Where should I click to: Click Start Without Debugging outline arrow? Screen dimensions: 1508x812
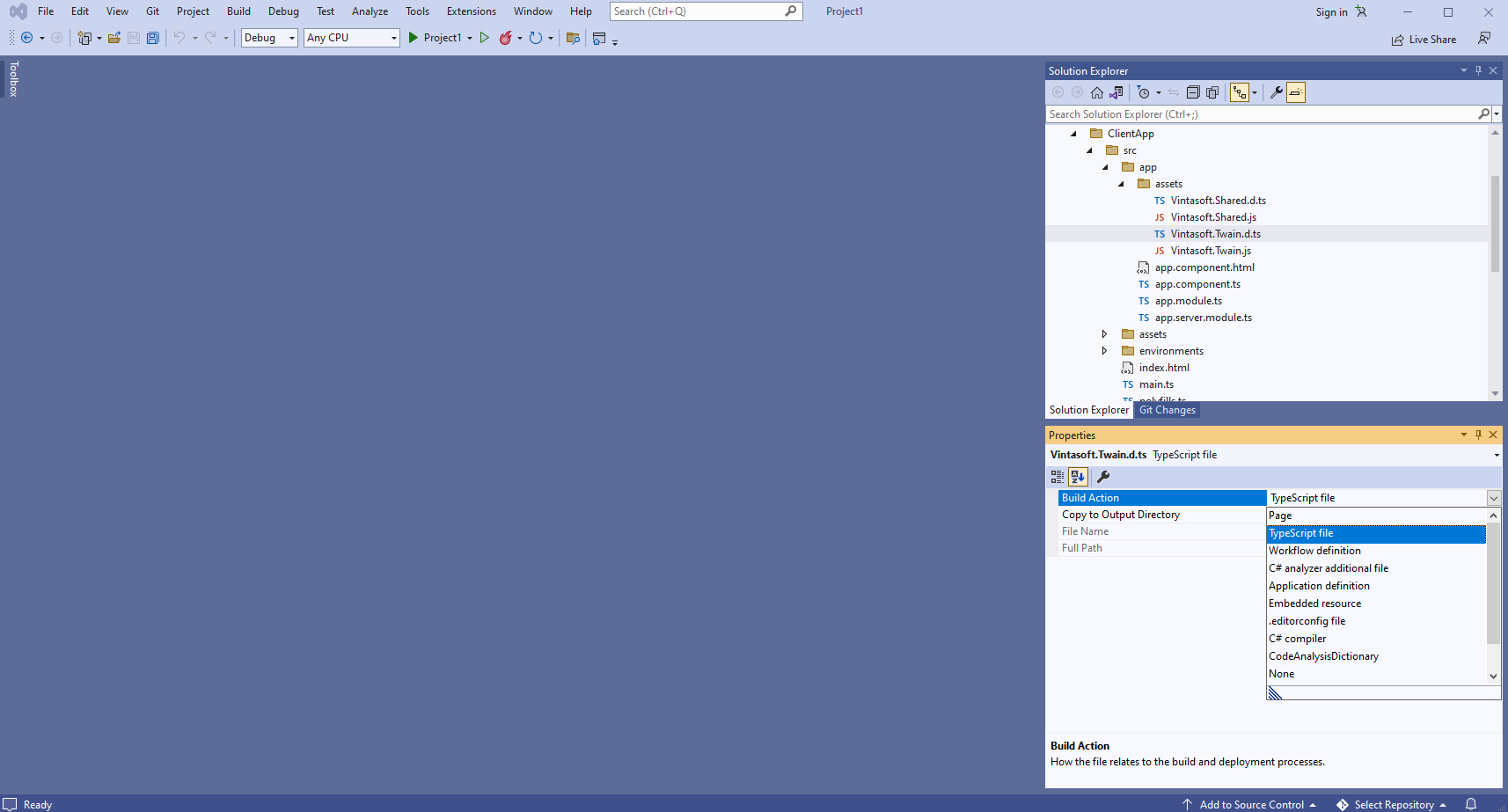coord(484,38)
